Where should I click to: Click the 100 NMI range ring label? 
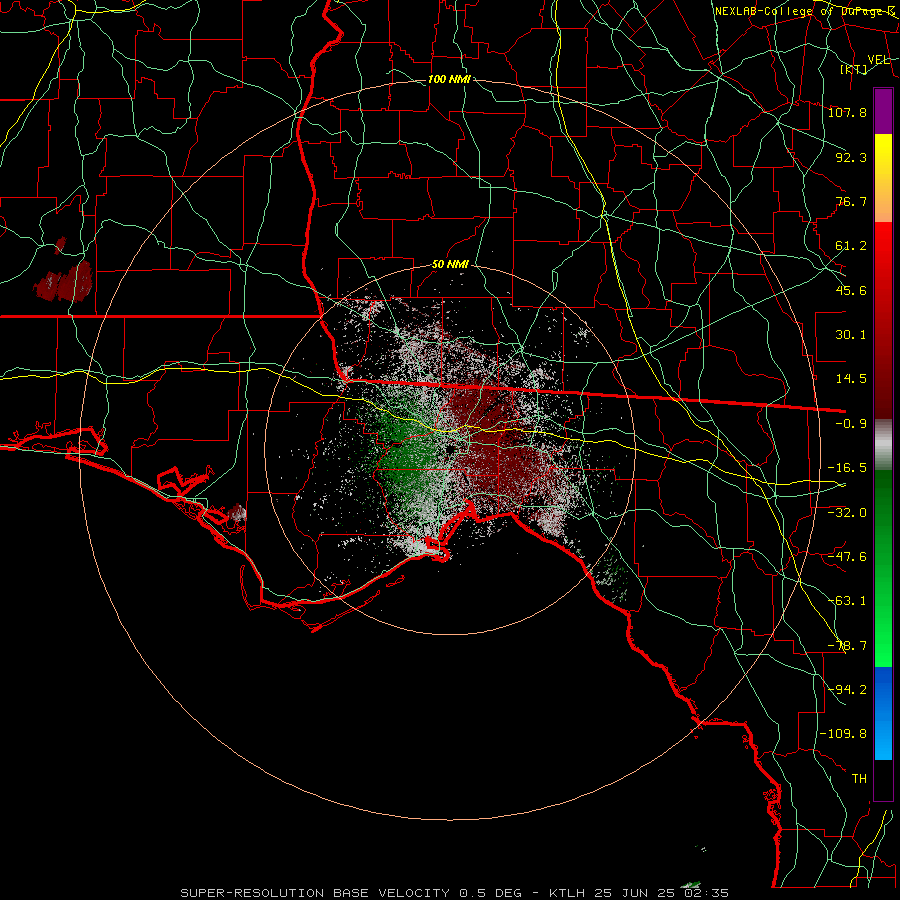449,79
